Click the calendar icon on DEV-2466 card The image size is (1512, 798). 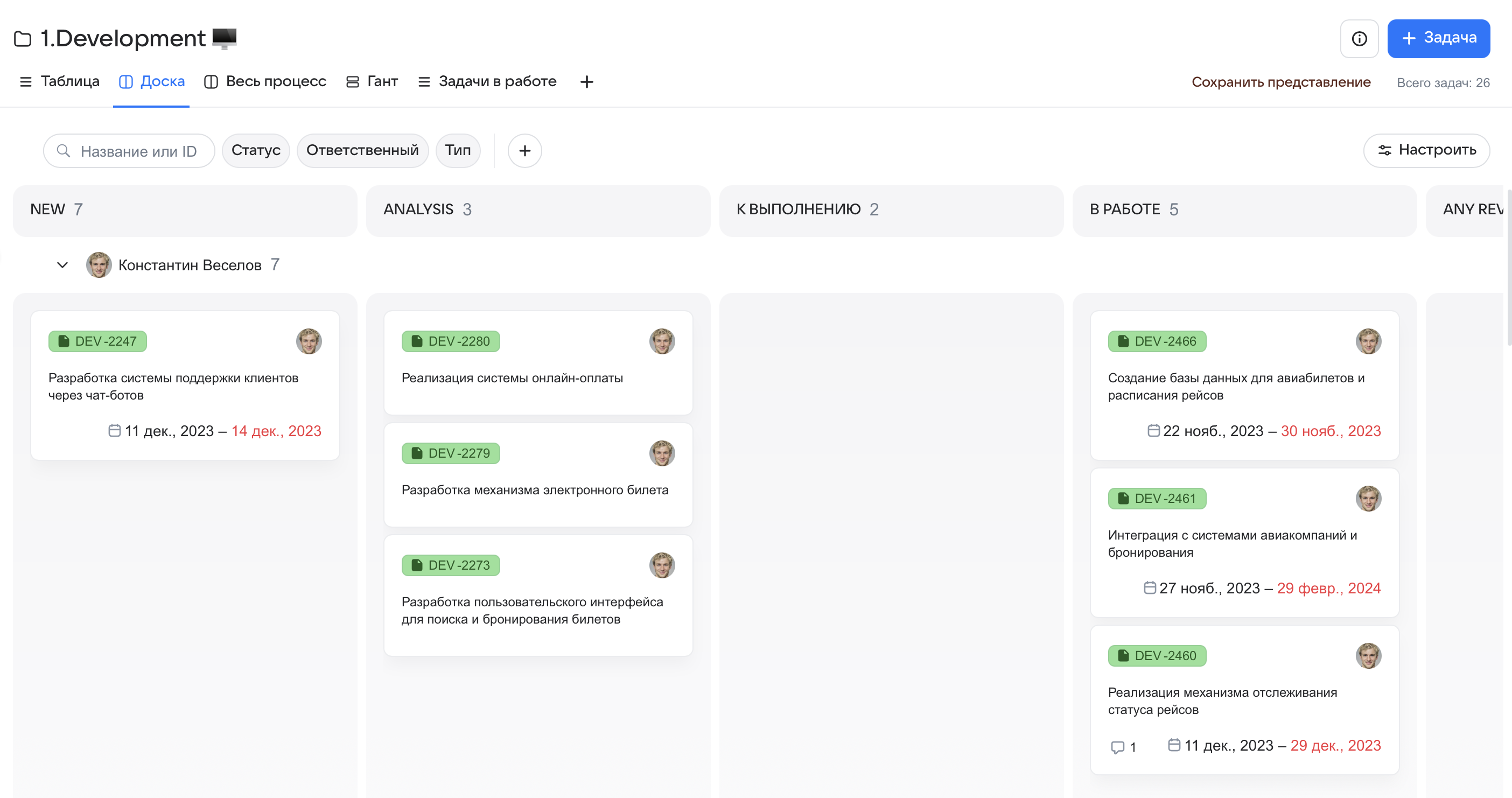click(x=1153, y=431)
